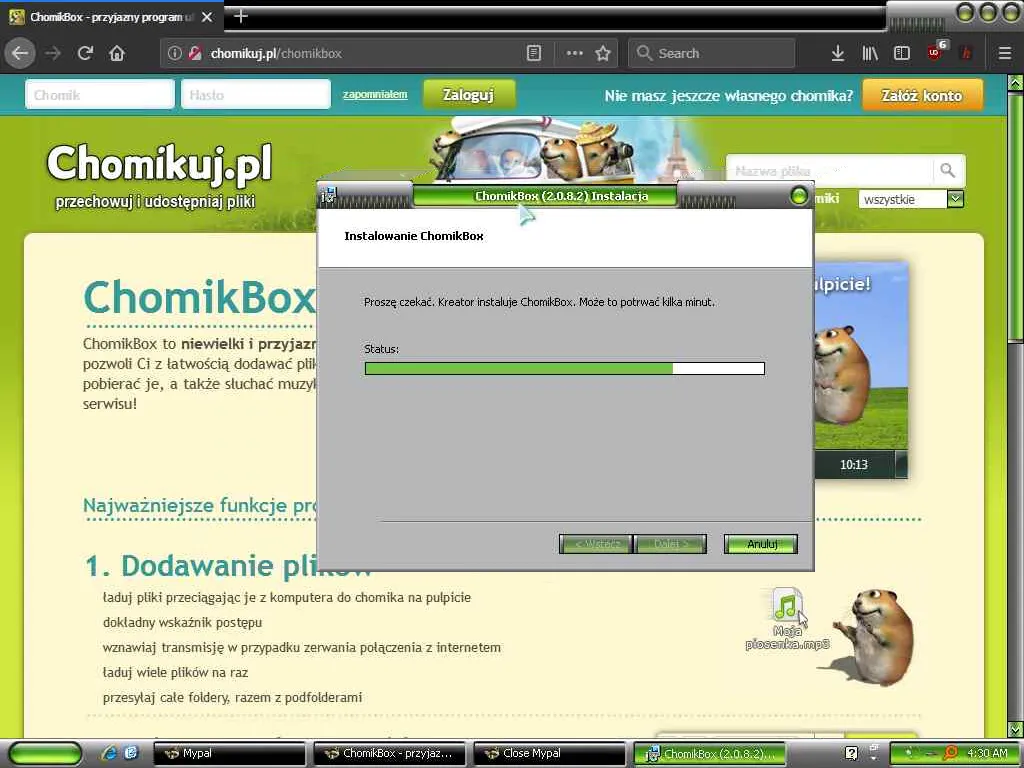Open the browser downloads arrow
Viewport: 1024px width, 768px height.
838,53
